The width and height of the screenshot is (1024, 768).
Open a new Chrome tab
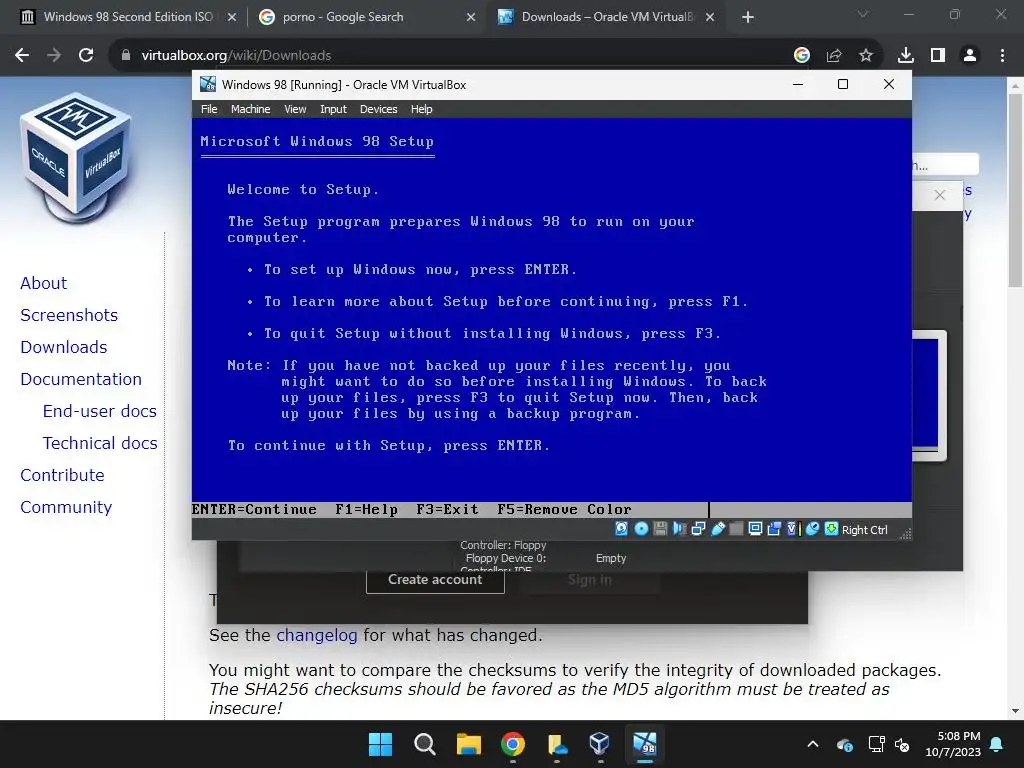[748, 17]
